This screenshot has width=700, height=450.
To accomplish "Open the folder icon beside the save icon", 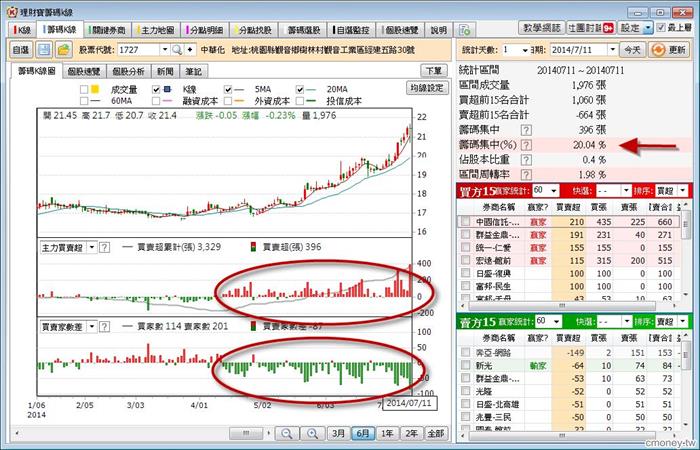I will click(x=64, y=50).
